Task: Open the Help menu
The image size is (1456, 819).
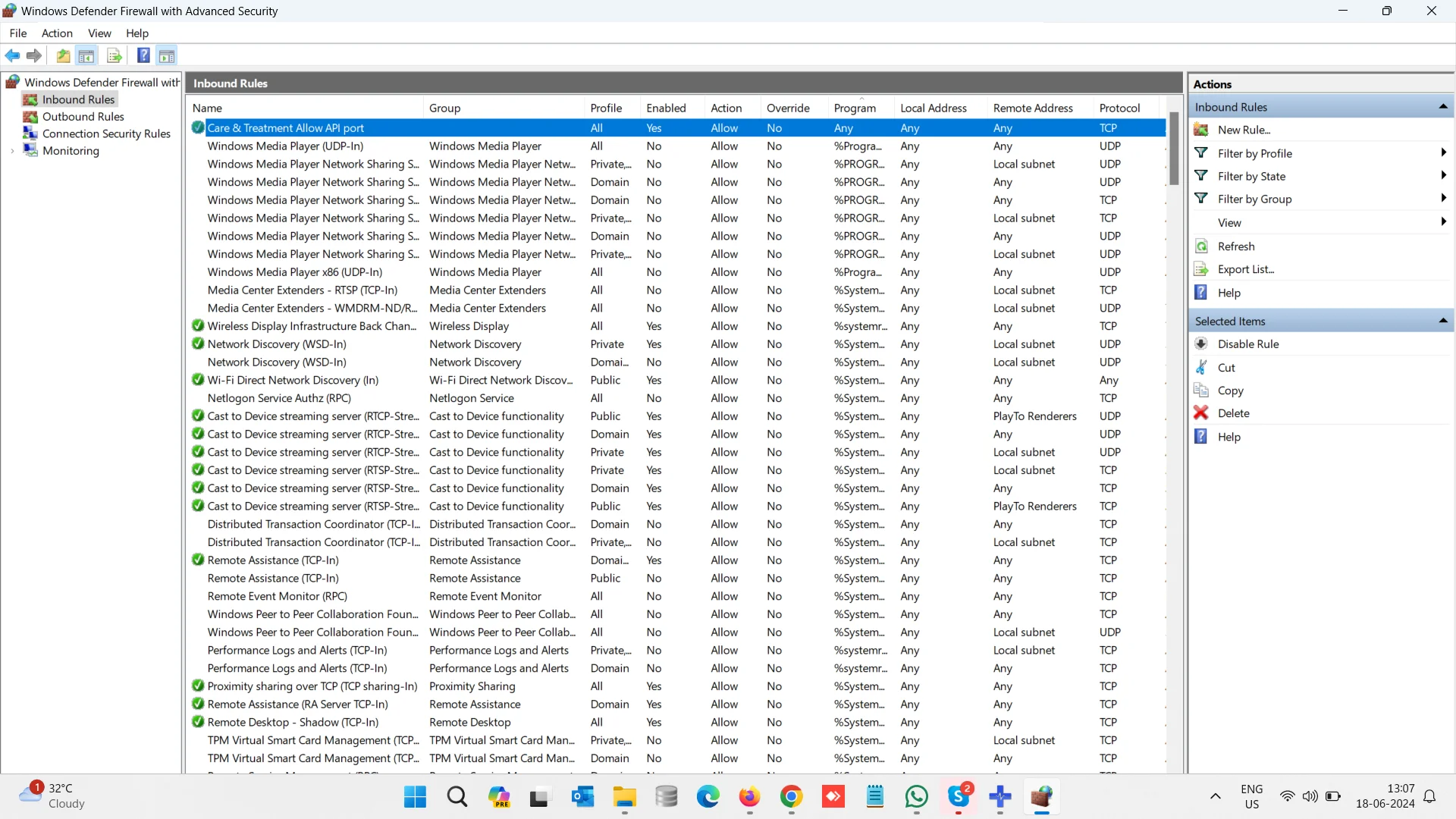Action: [137, 33]
